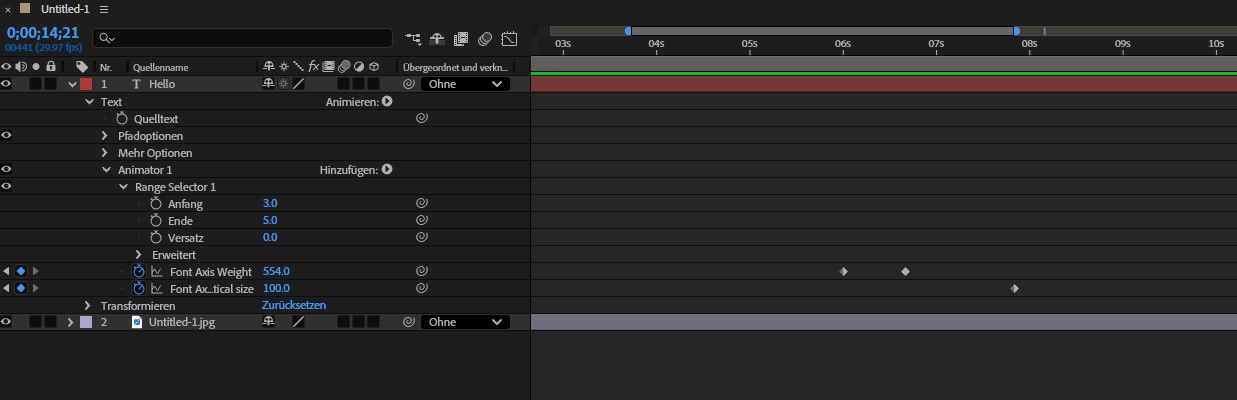This screenshot has width=1237, height=400.
Task: Toggle the hide shy layers switch
Action: (x=437, y=39)
